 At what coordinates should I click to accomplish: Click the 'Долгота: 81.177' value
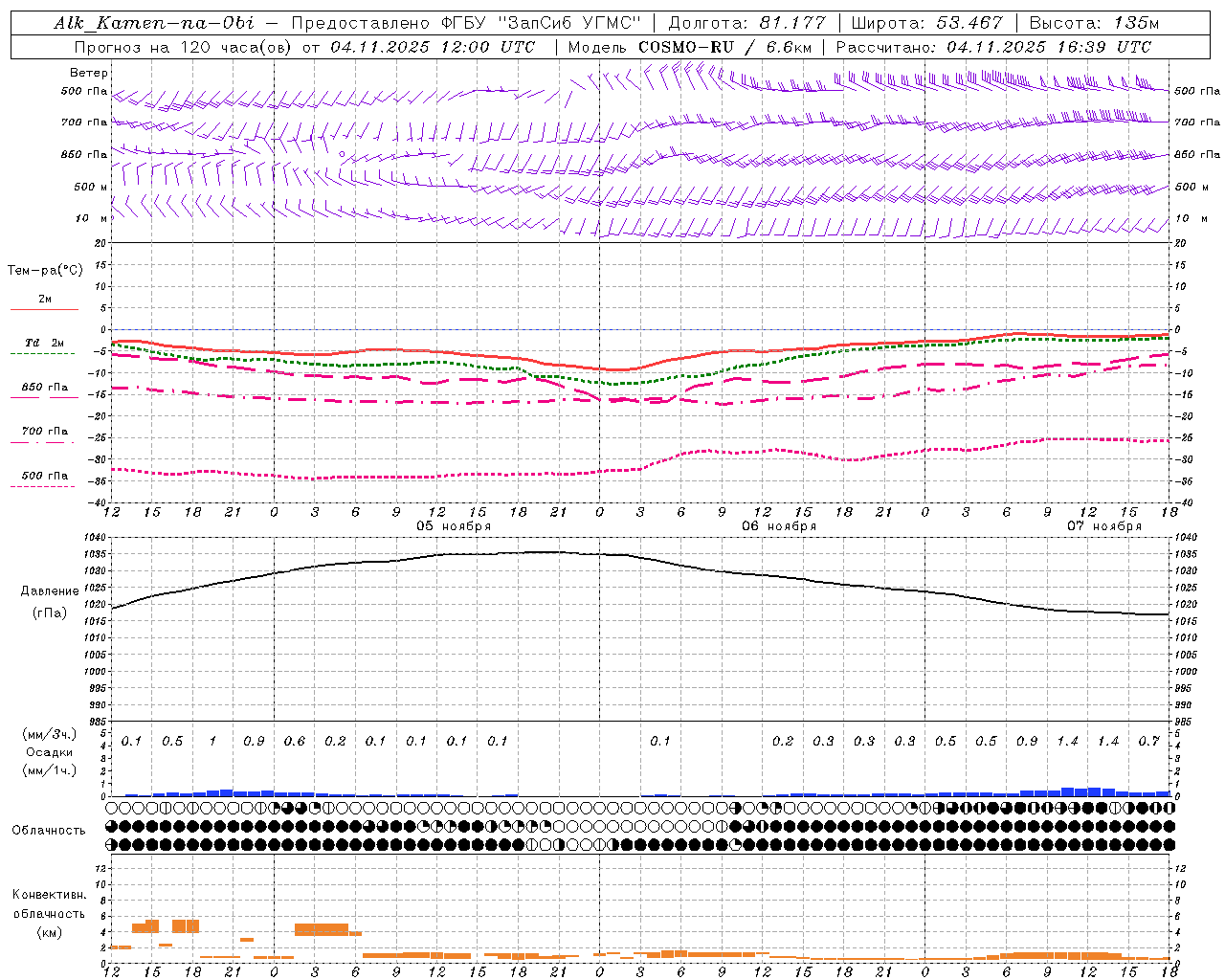(x=746, y=23)
